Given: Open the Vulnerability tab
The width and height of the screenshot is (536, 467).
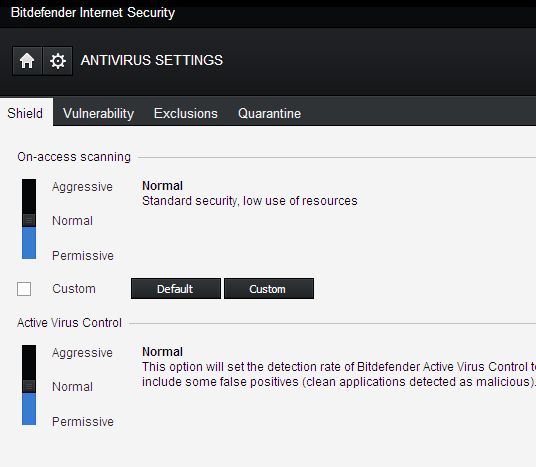Looking at the screenshot, I should pos(98,114).
